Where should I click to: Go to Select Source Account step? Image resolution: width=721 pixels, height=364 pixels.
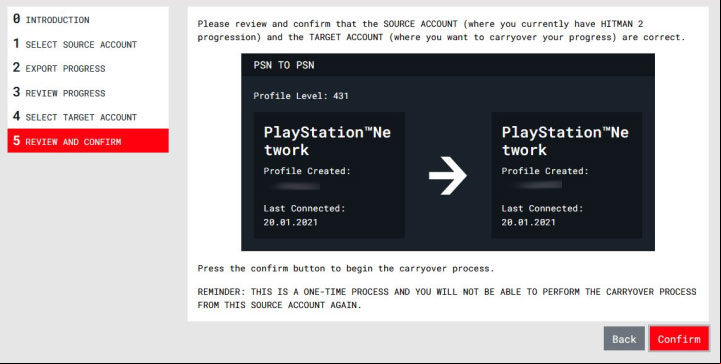tap(88, 44)
